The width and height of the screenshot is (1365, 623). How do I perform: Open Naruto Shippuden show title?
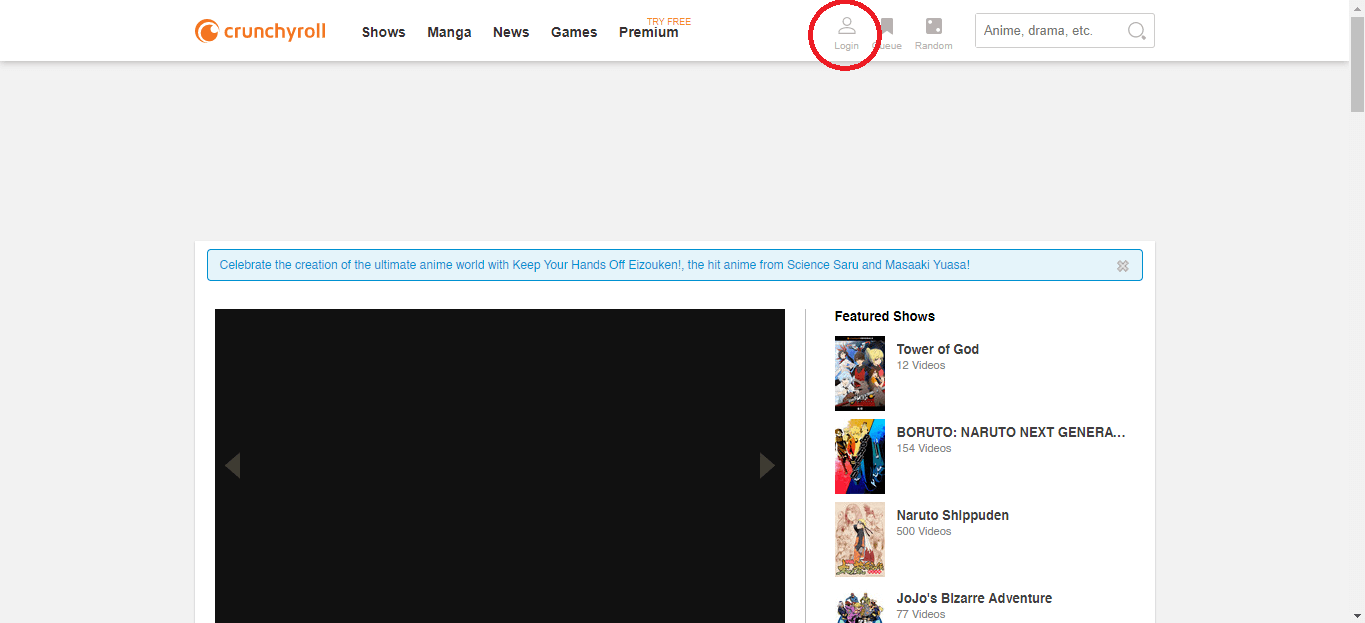point(952,515)
